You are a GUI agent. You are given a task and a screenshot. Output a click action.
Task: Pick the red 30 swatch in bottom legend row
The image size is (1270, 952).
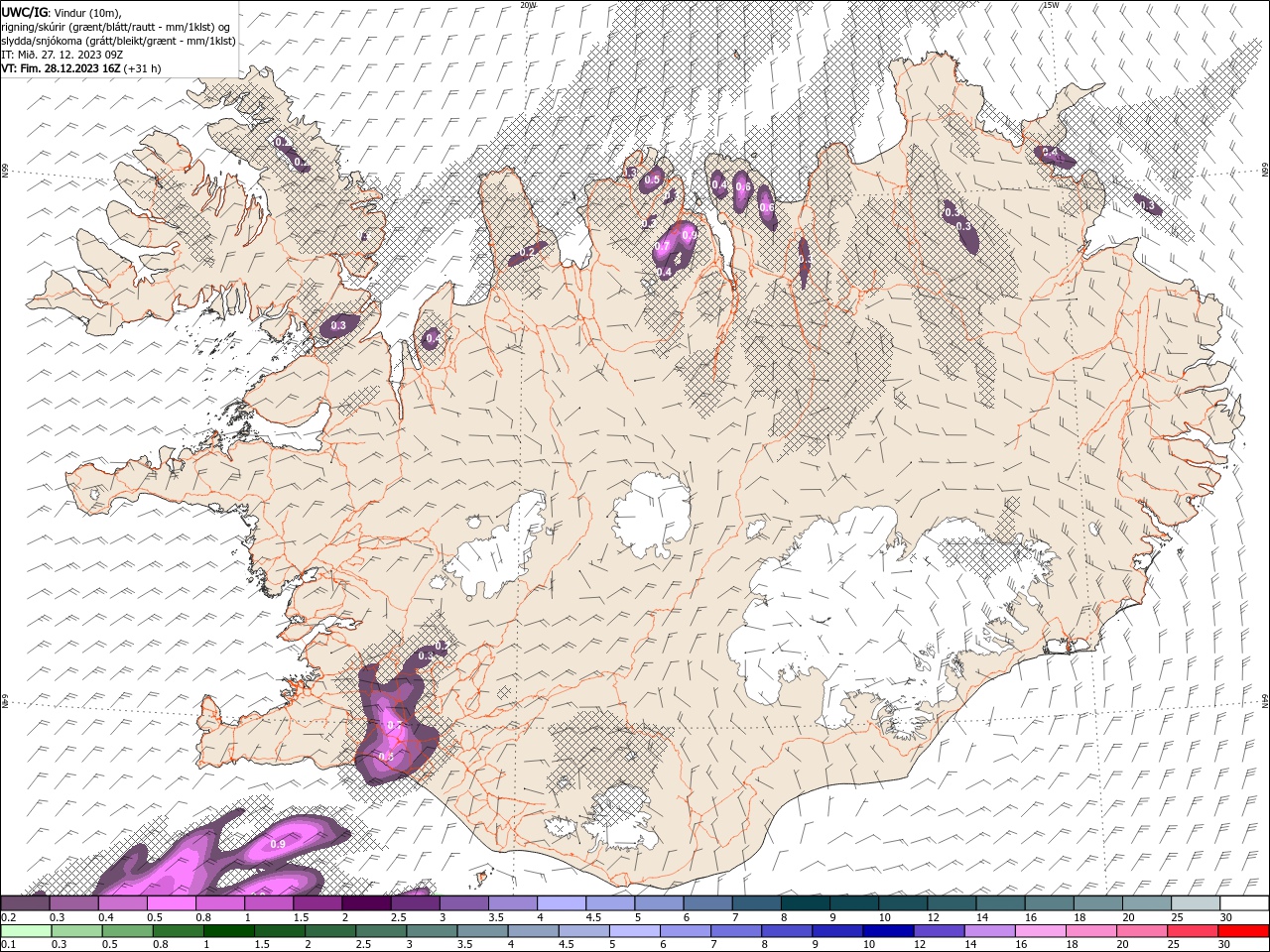(x=1243, y=931)
